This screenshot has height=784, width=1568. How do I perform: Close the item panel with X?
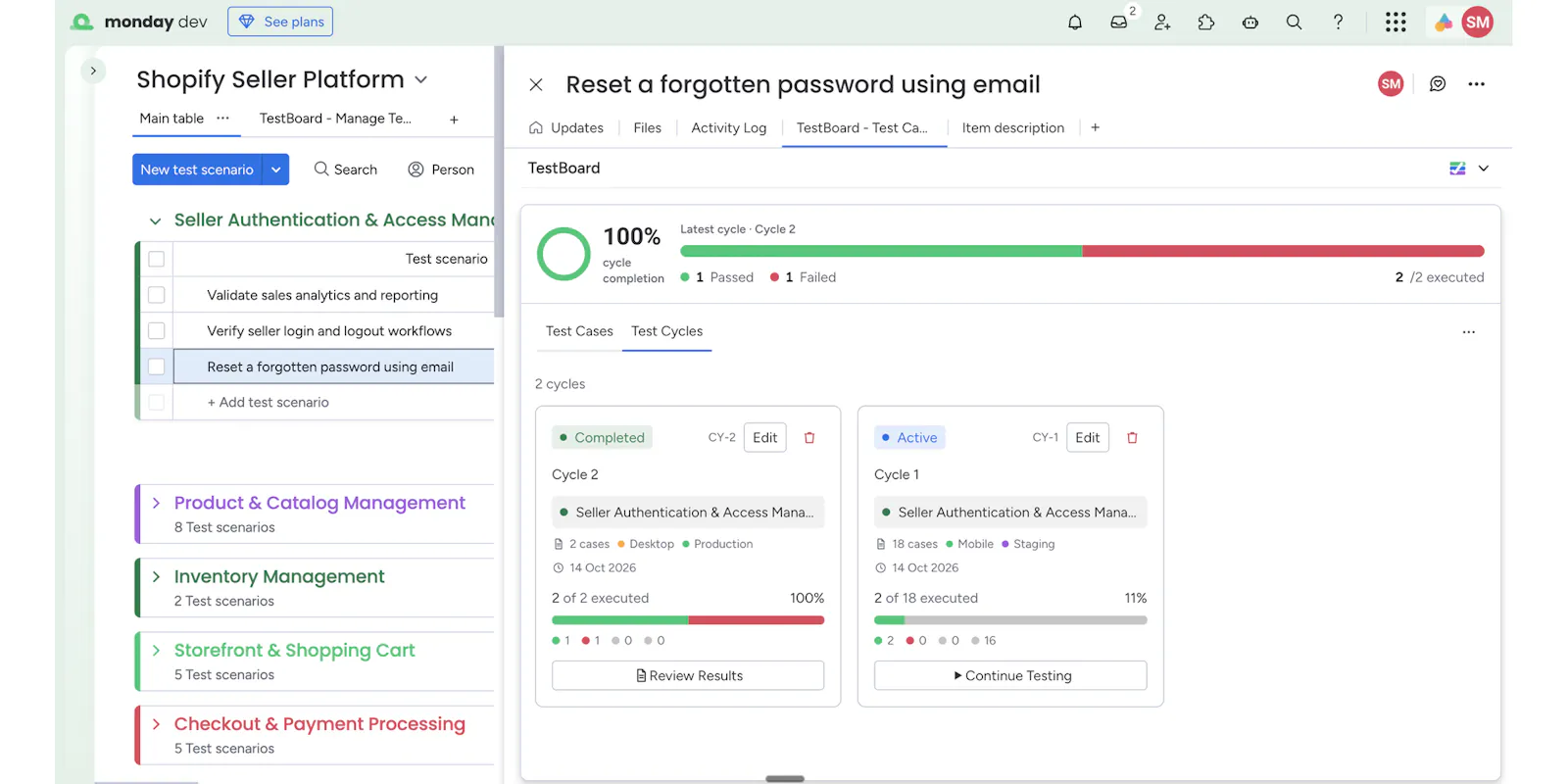536,84
